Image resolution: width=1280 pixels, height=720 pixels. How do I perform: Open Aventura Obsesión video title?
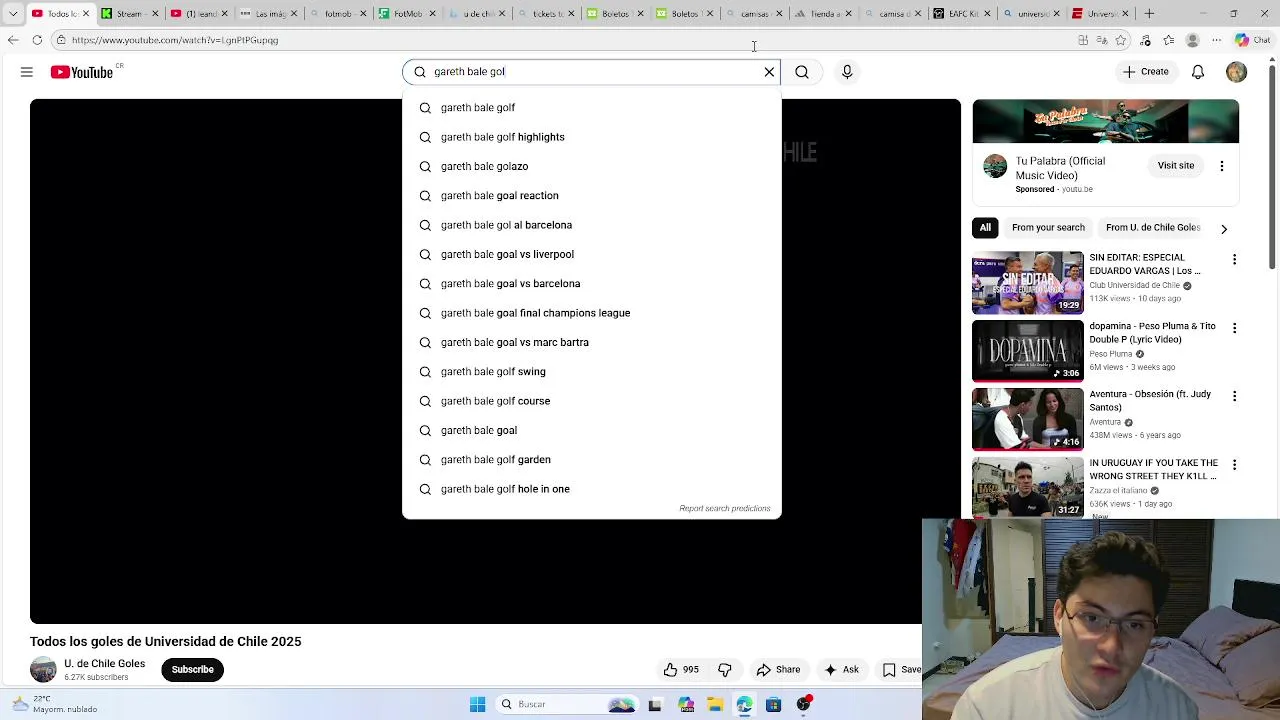1150,401
